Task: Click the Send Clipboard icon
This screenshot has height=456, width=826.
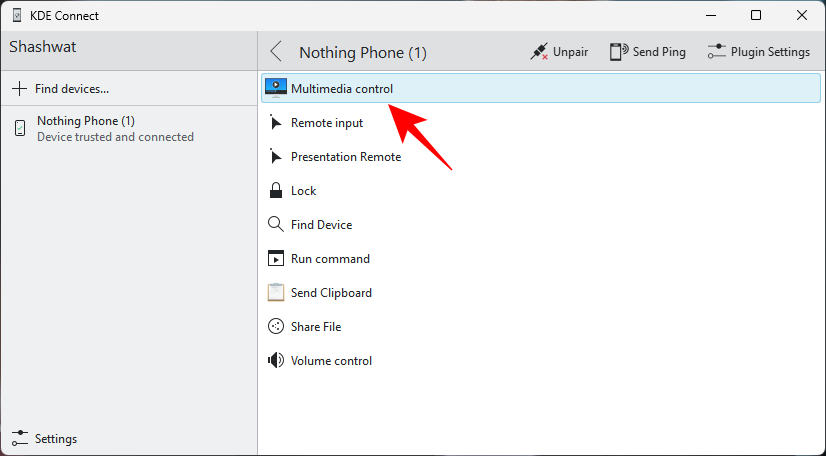Action: click(276, 293)
